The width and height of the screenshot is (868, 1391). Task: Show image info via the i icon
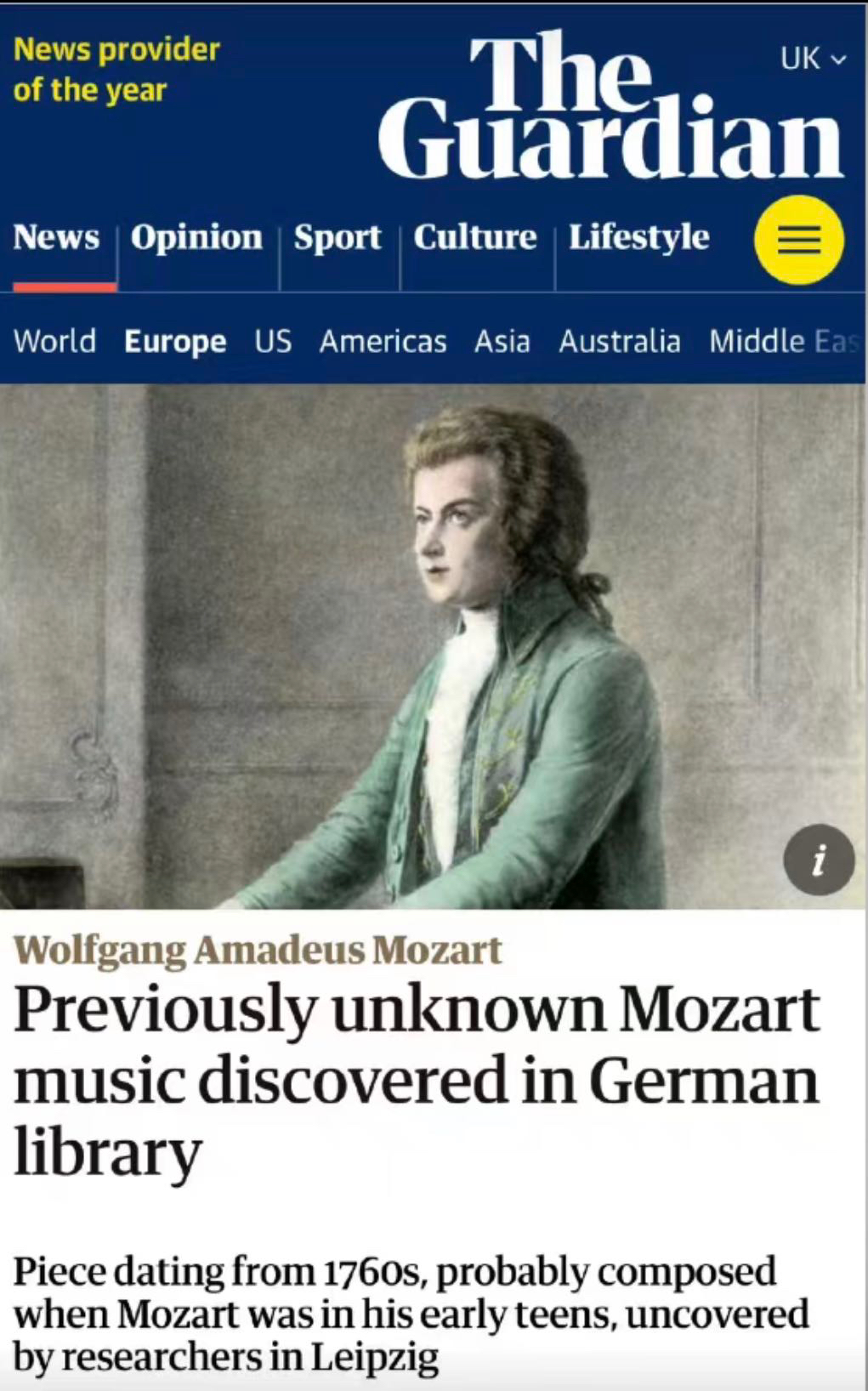(819, 860)
